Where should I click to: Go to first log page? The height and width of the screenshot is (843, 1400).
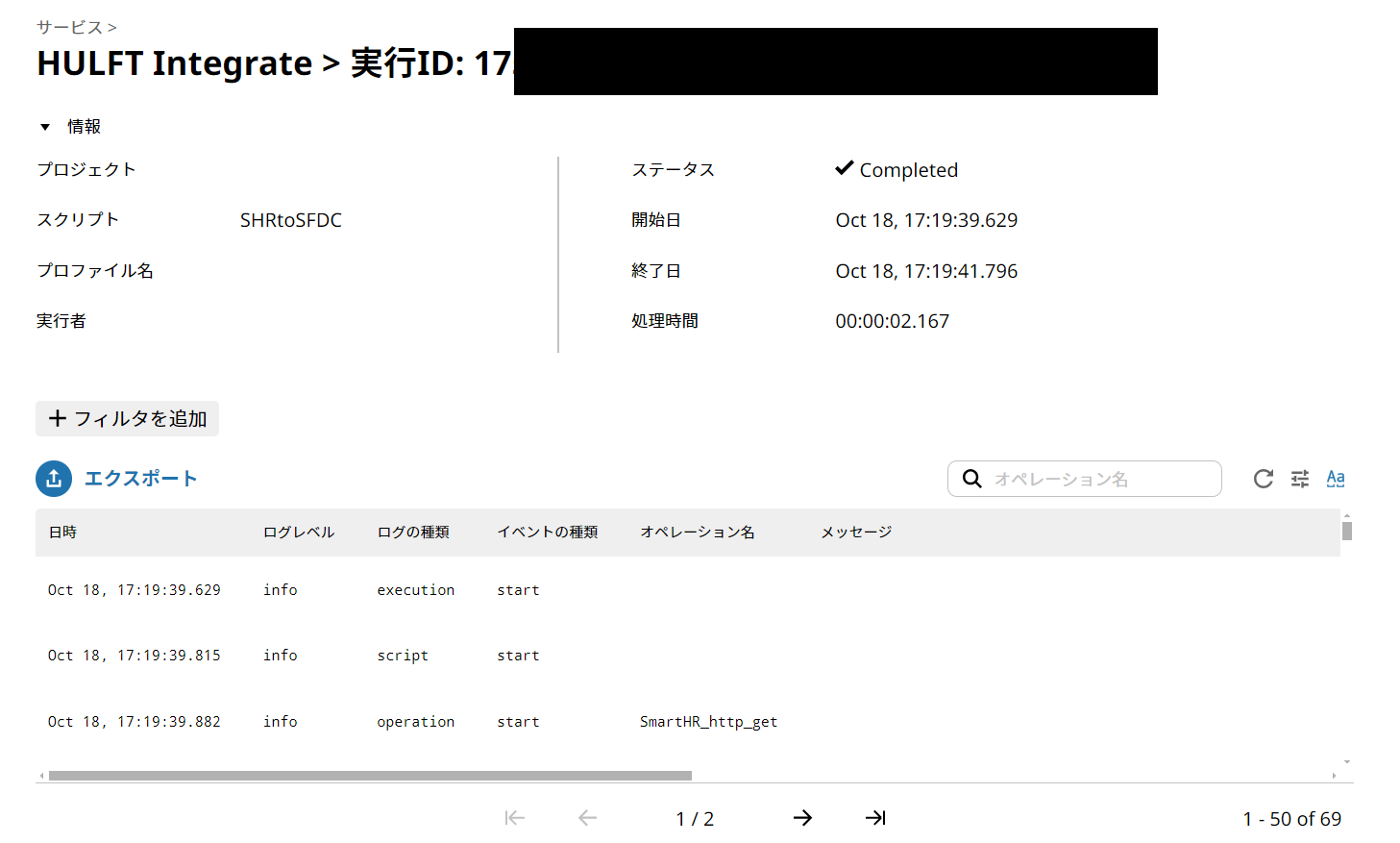[515, 818]
